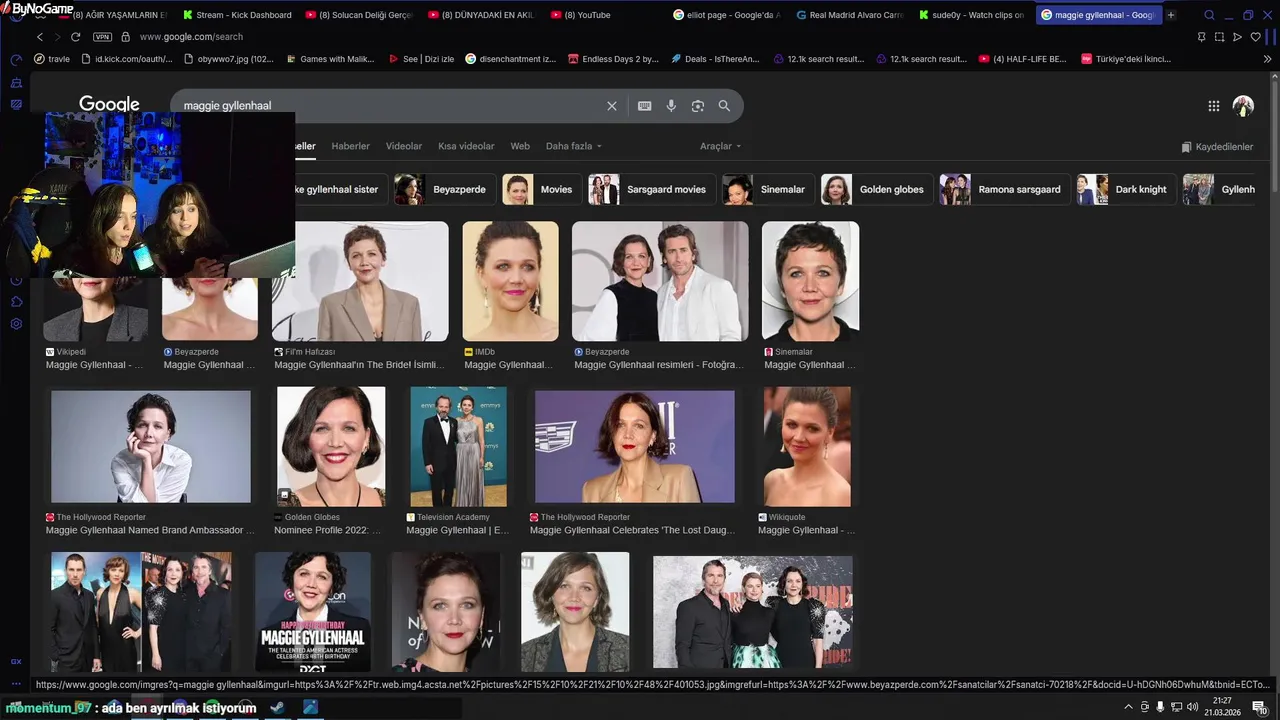Clear the Google search box text

612,106
